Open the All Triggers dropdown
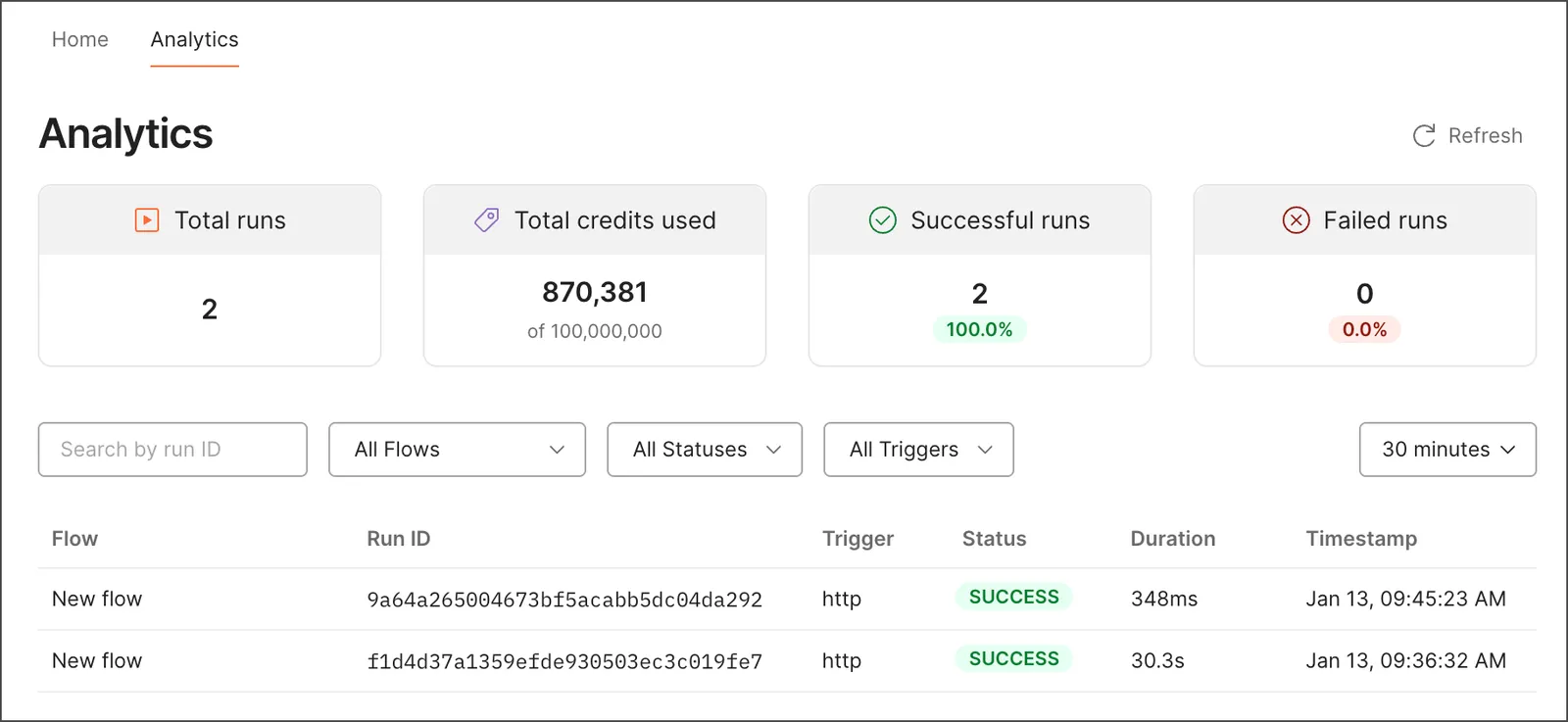This screenshot has width=1568, height=722. tap(918, 450)
